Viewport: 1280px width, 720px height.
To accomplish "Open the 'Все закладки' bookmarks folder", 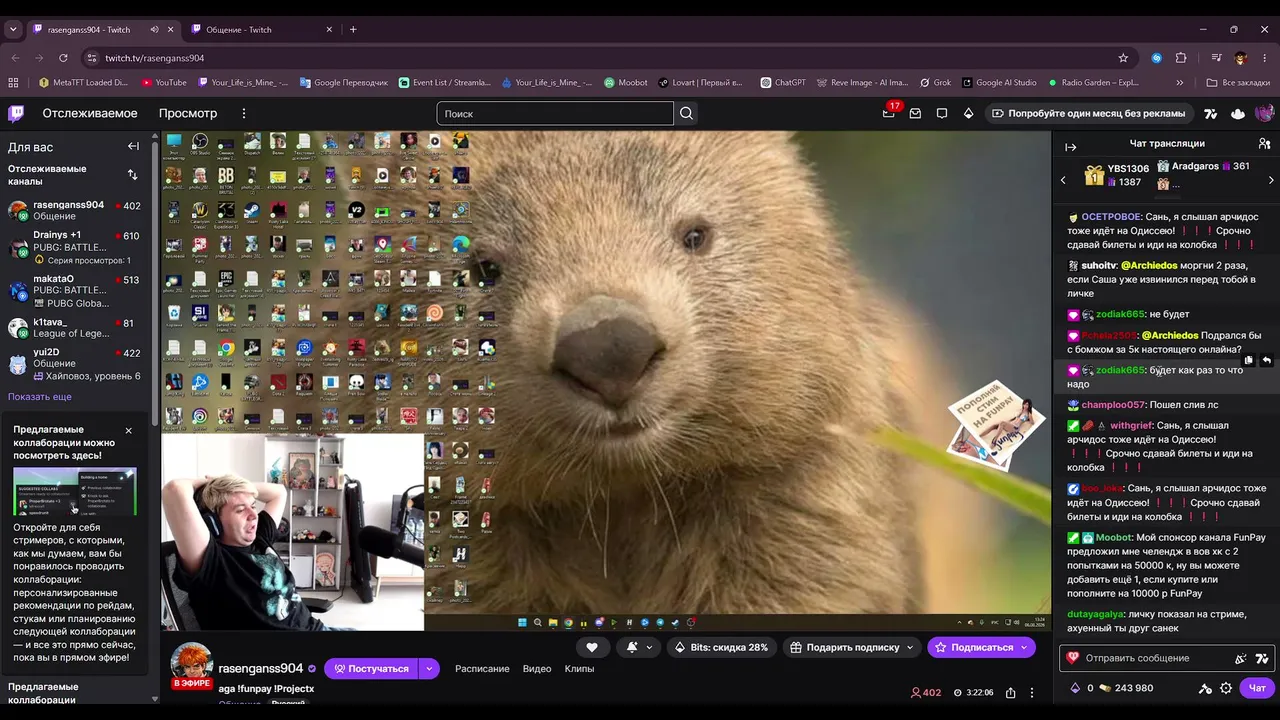I will (1238, 83).
